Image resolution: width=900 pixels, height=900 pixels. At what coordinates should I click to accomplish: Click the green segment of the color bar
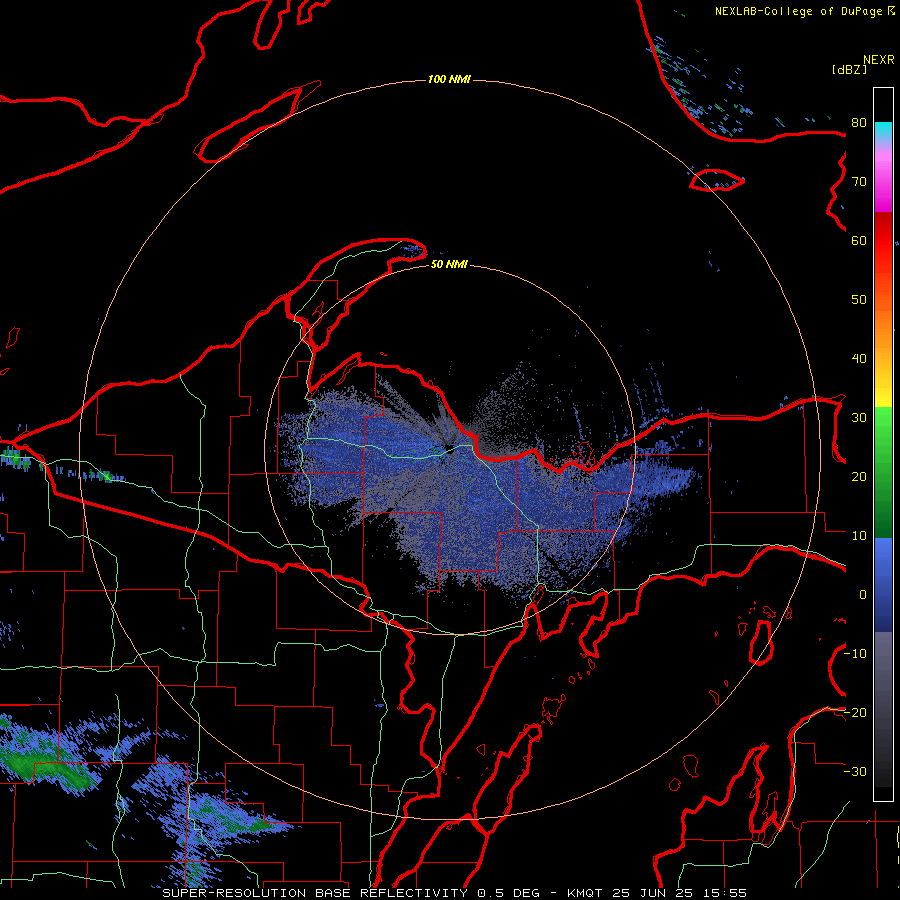883,472
